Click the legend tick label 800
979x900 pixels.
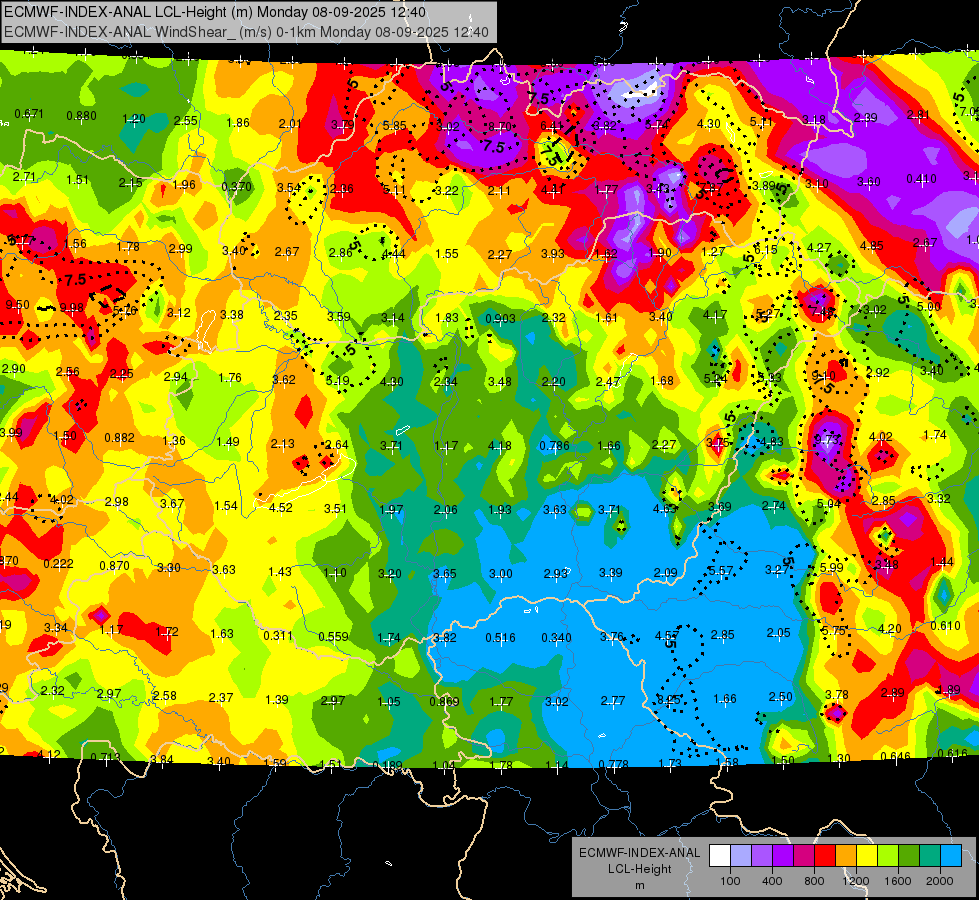[814, 881]
